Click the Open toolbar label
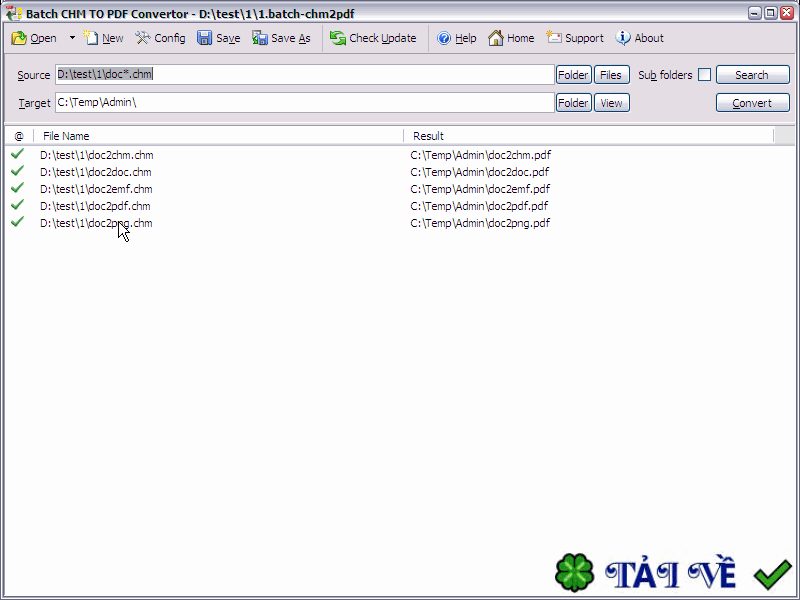 tap(43, 38)
